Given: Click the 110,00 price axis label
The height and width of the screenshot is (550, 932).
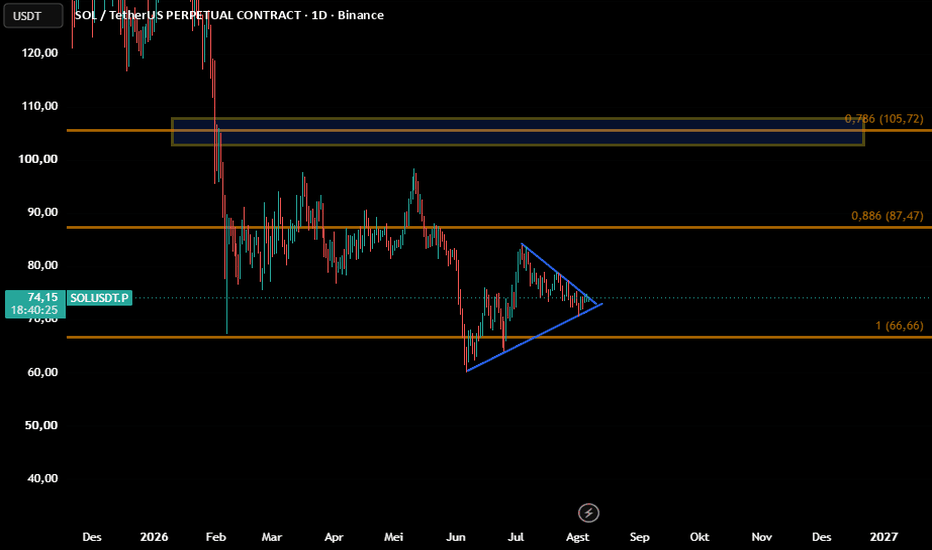Looking at the screenshot, I should pyautogui.click(x=40, y=106).
